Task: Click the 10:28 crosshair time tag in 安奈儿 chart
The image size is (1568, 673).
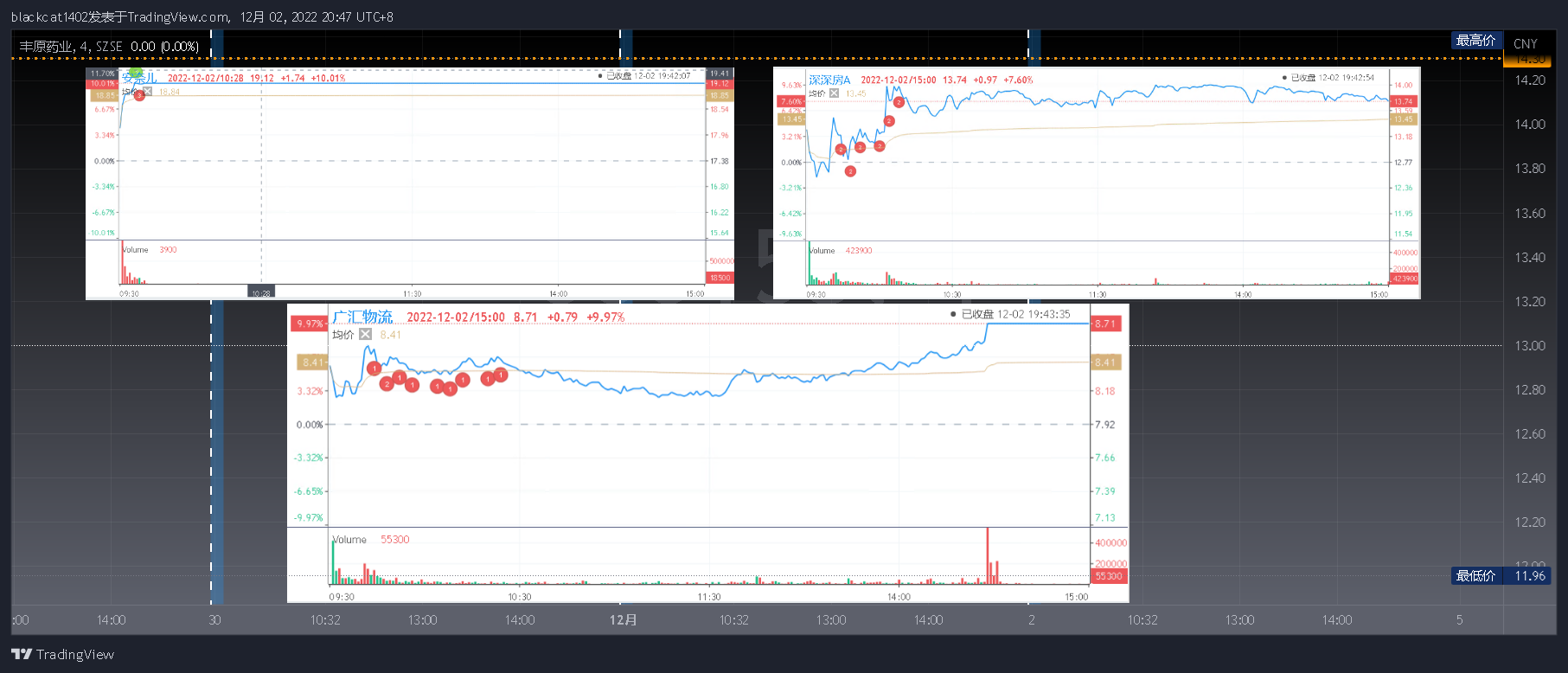Action: pos(261,293)
